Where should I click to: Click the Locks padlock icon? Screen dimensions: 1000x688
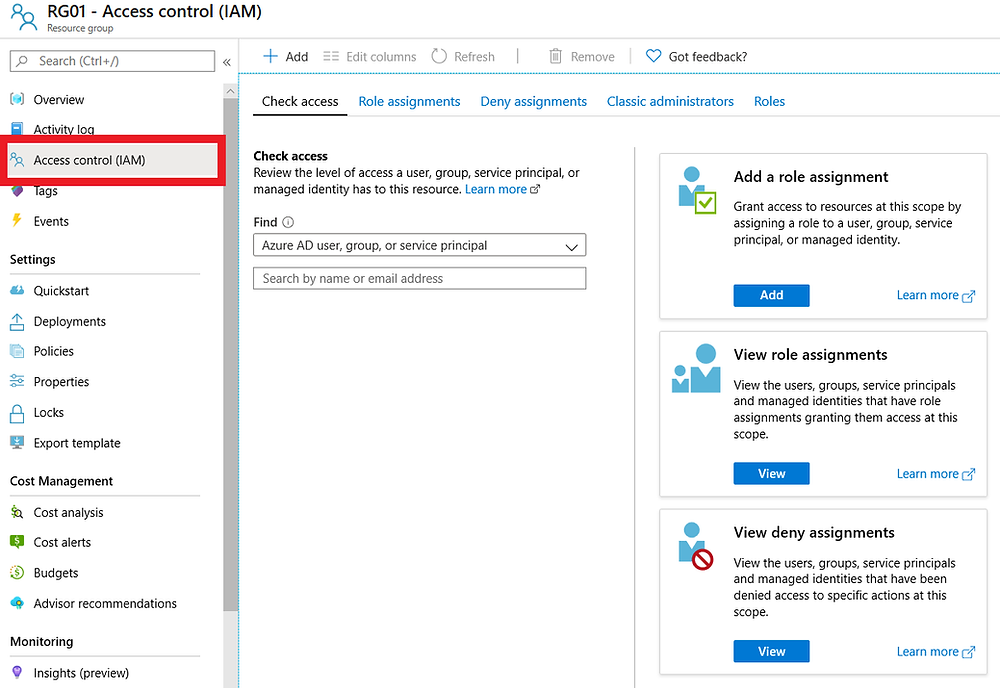click(17, 413)
